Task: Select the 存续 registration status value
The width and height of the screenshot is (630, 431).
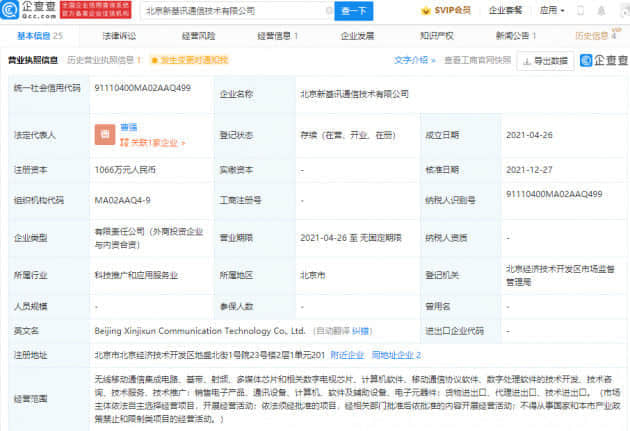Action: tap(348, 135)
